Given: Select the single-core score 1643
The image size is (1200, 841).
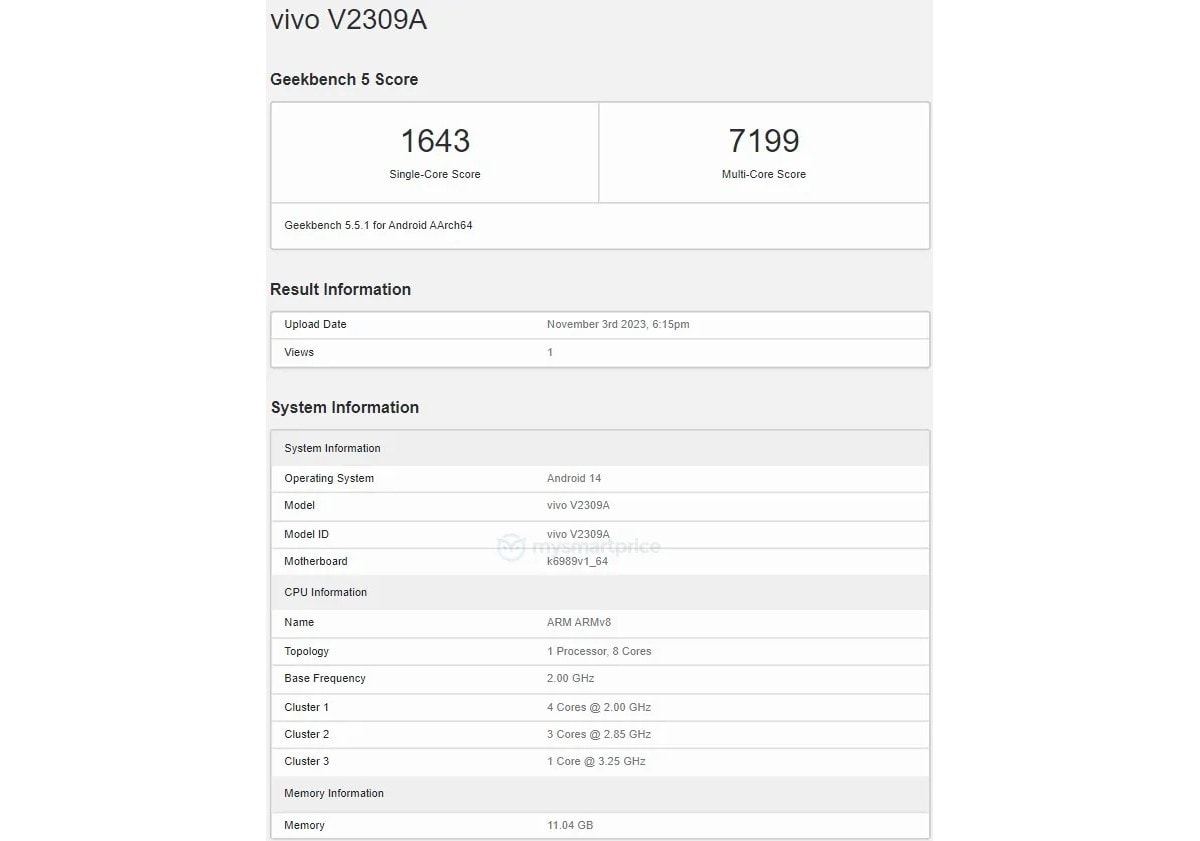Looking at the screenshot, I should tap(435, 141).
